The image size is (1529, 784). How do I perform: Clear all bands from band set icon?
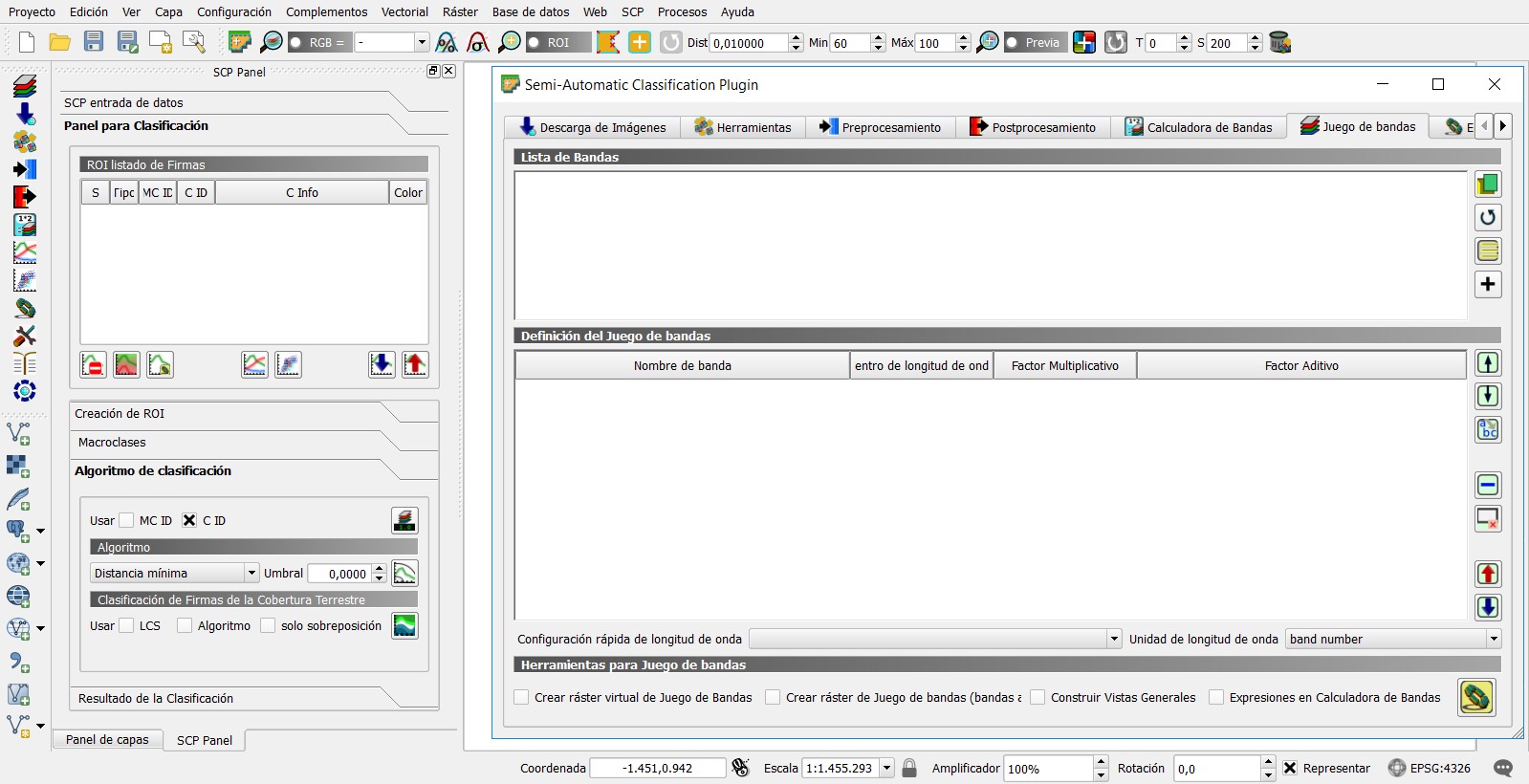1488,518
